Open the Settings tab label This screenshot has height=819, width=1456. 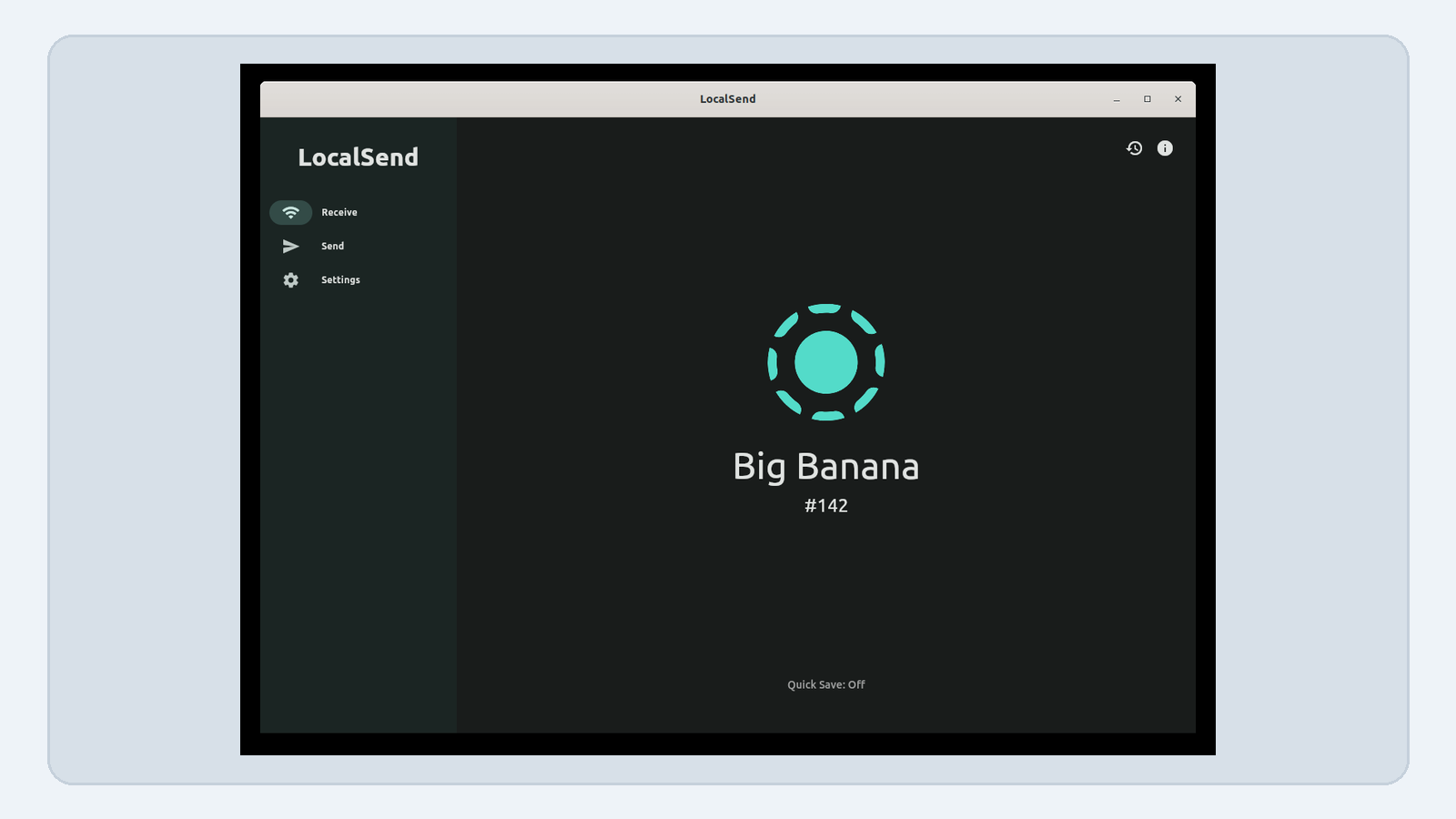click(x=340, y=280)
